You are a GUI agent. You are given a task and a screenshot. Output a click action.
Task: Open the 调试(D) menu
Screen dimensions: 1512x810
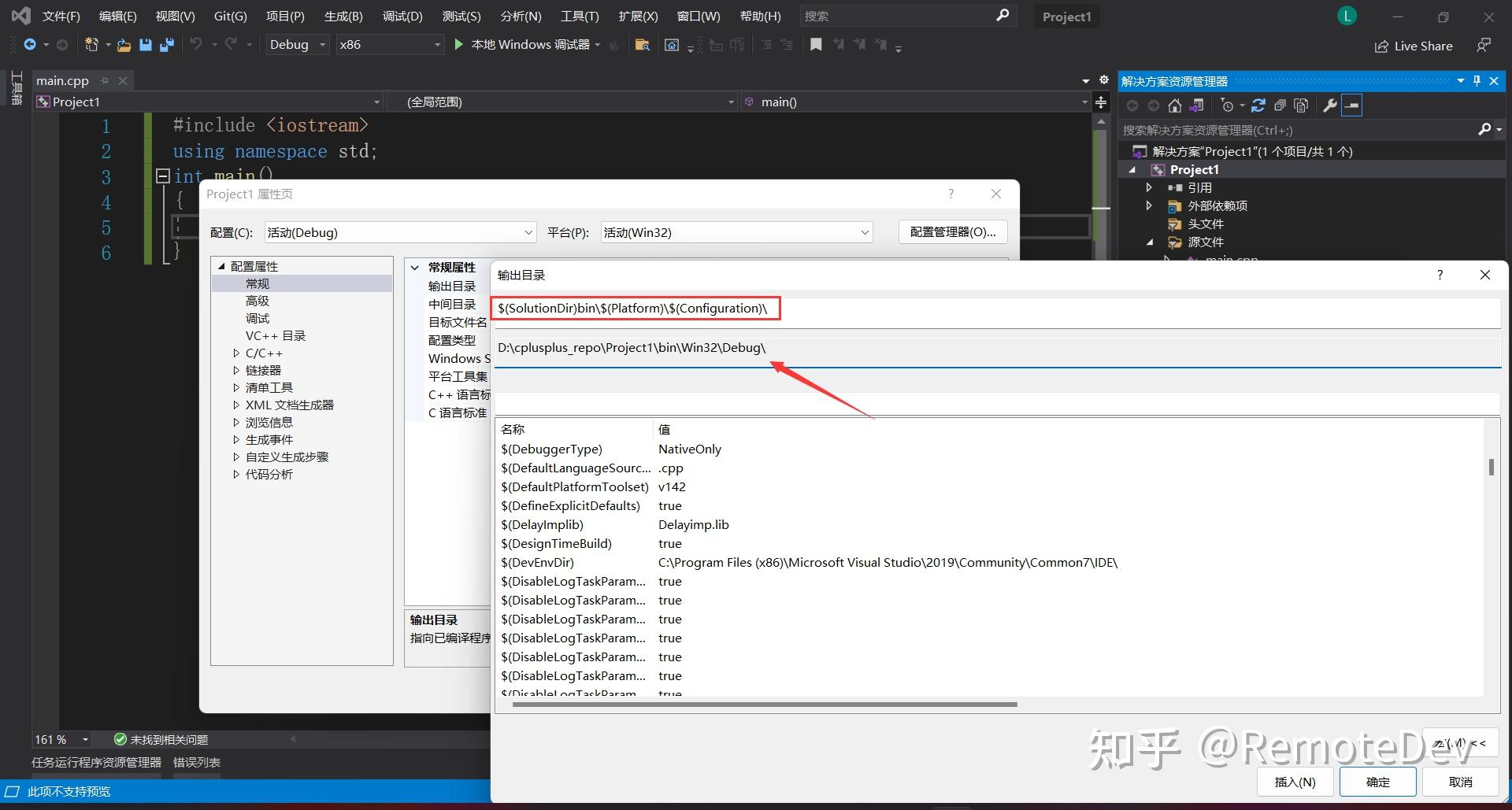(x=402, y=16)
